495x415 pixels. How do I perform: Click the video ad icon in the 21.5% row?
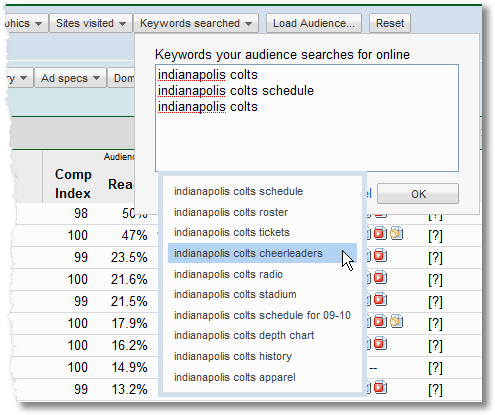tap(380, 300)
